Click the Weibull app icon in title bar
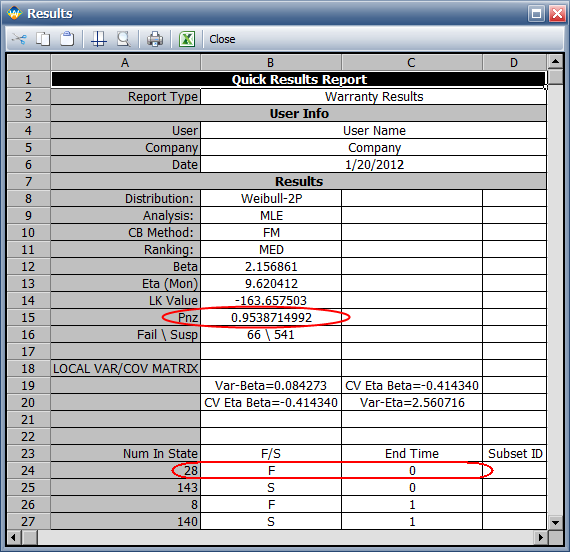 click(x=15, y=13)
